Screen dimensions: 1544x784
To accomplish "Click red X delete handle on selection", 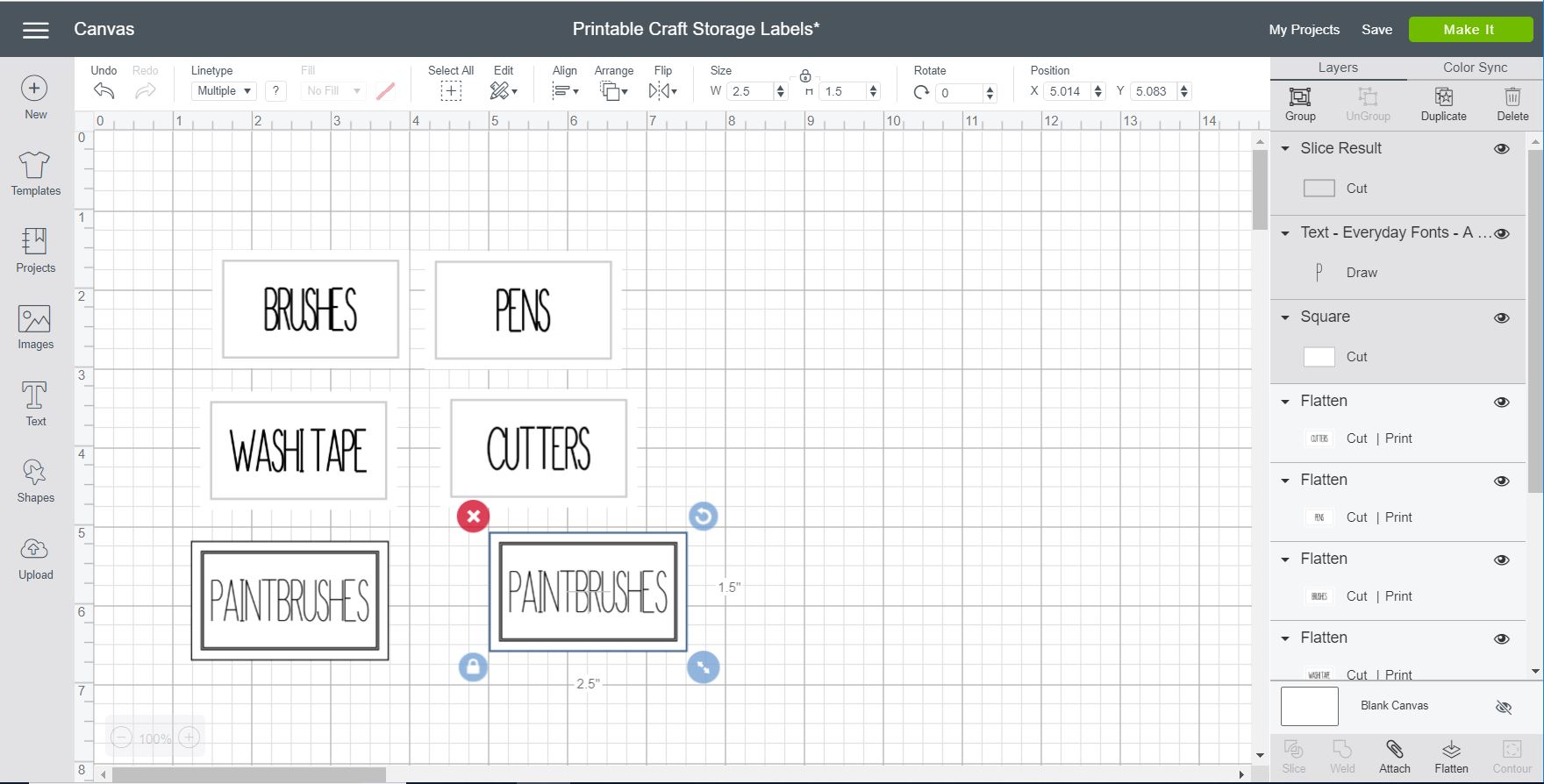I will pyautogui.click(x=473, y=517).
